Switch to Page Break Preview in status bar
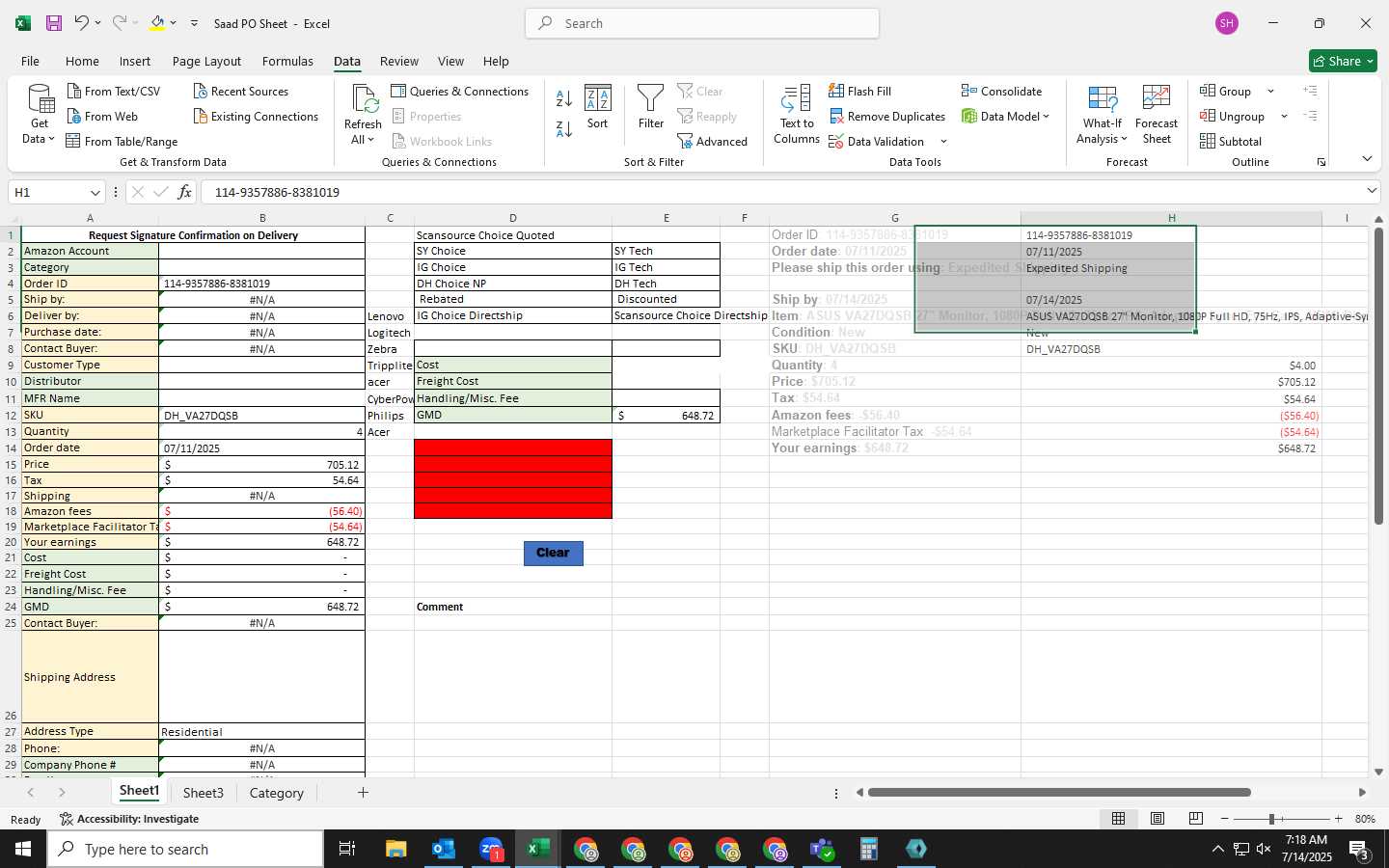 point(1195,818)
